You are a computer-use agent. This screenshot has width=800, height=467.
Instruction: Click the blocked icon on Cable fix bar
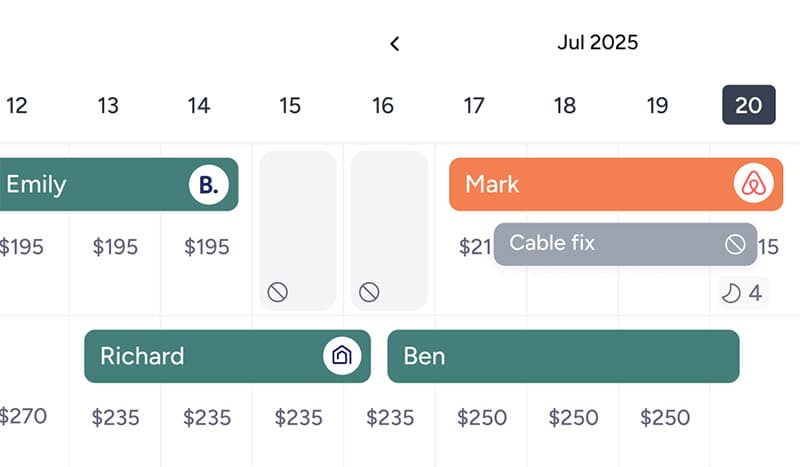click(x=735, y=244)
